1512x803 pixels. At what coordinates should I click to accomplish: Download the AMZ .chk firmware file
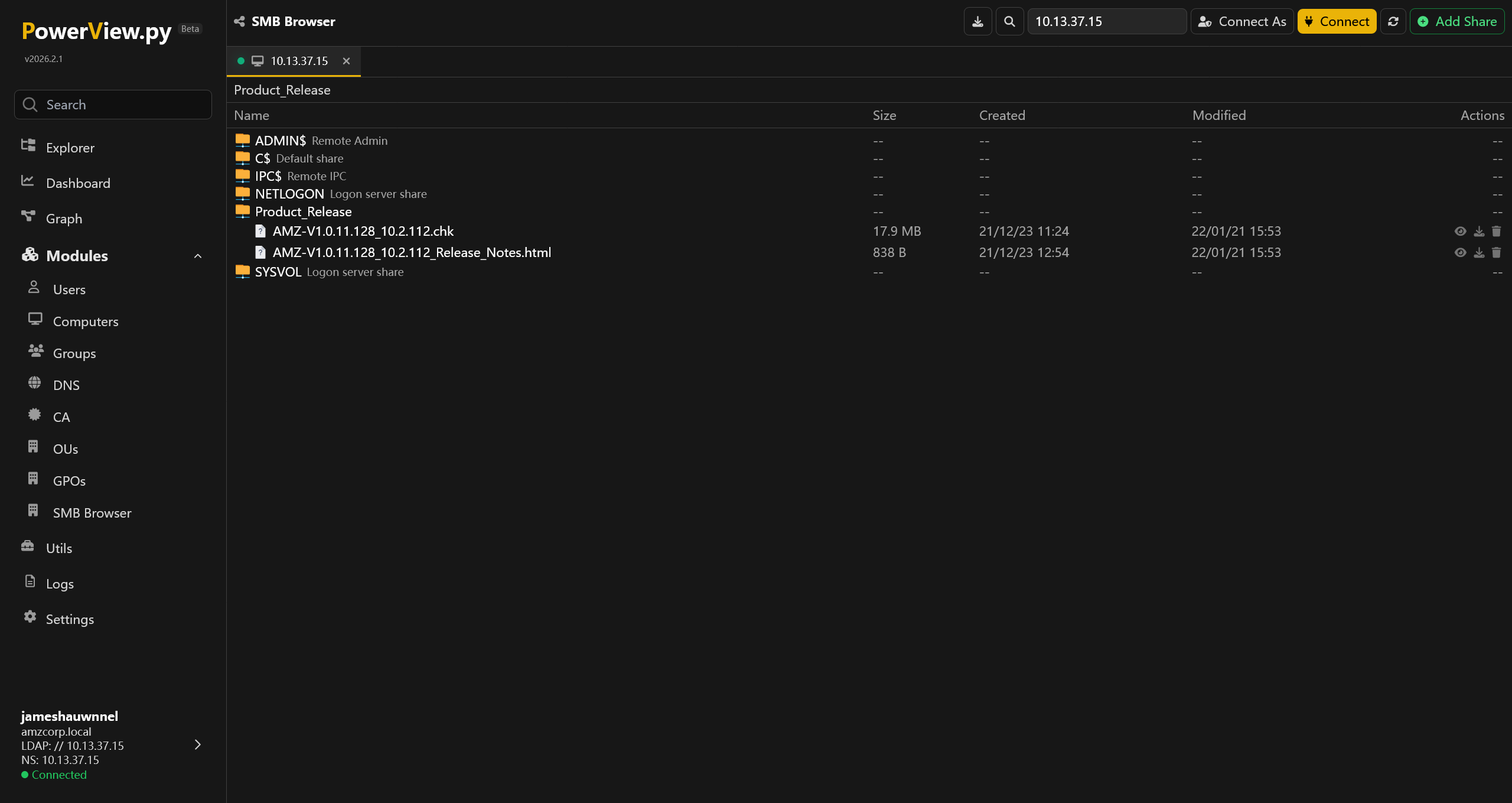tap(1478, 232)
